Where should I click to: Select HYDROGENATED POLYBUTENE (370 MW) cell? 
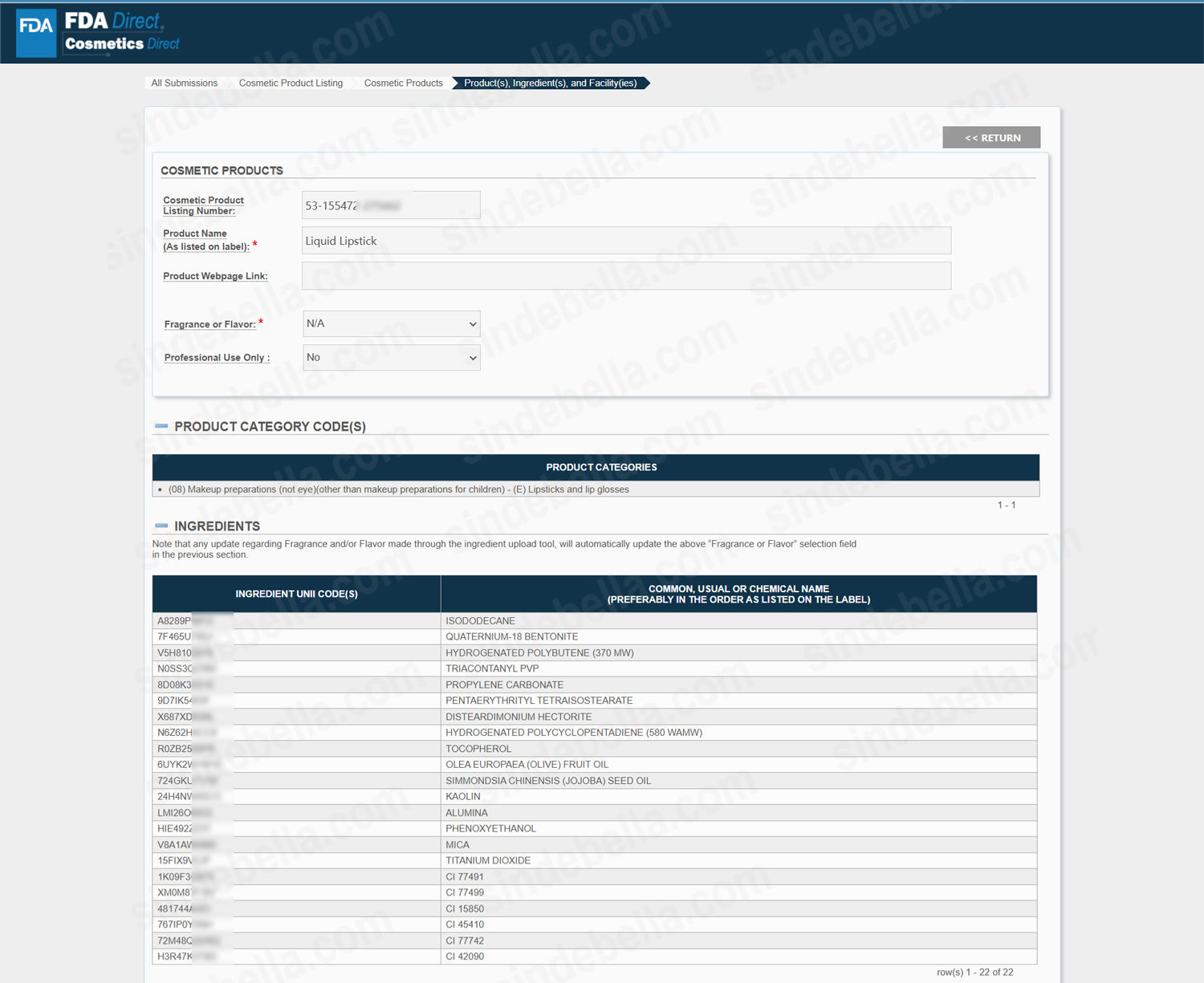point(738,653)
